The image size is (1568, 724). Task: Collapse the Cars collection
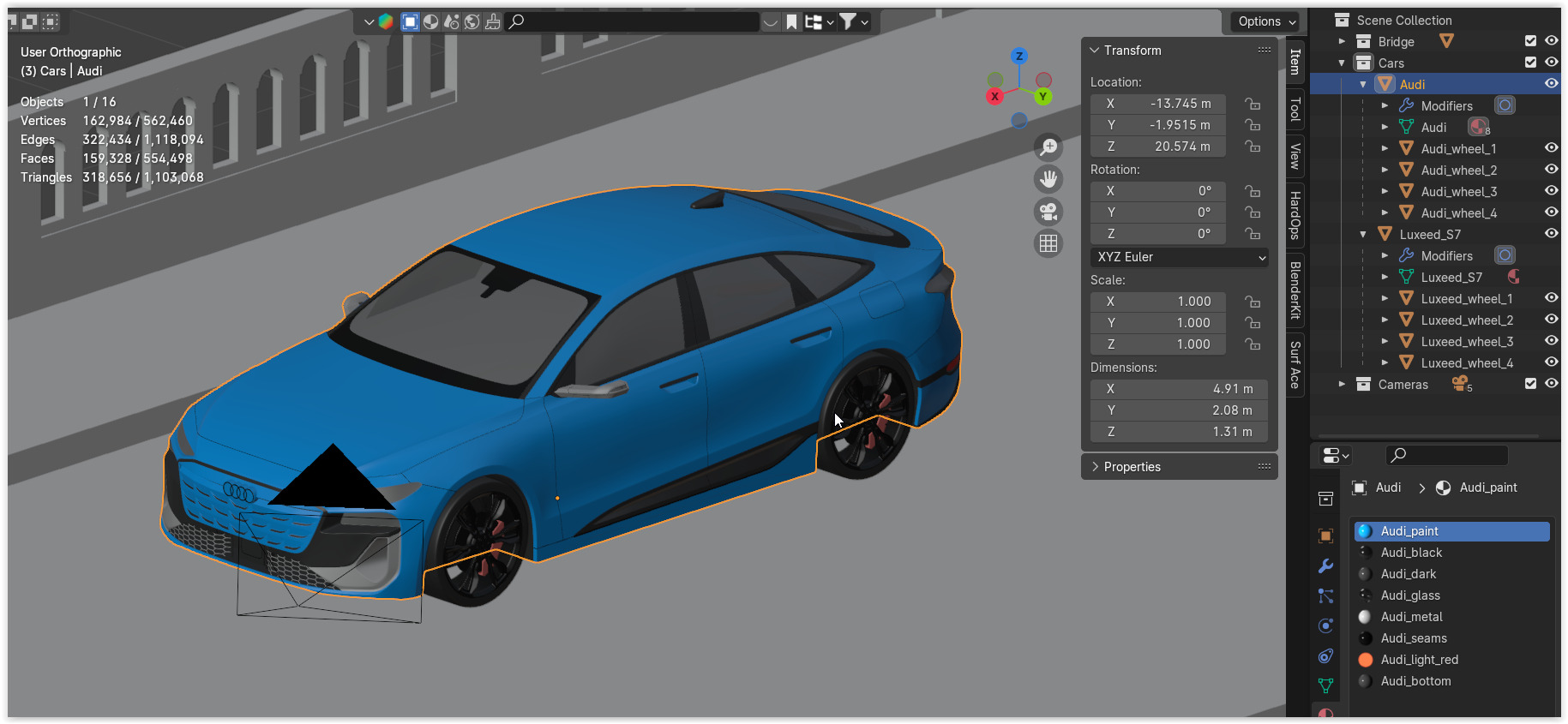(x=1342, y=63)
